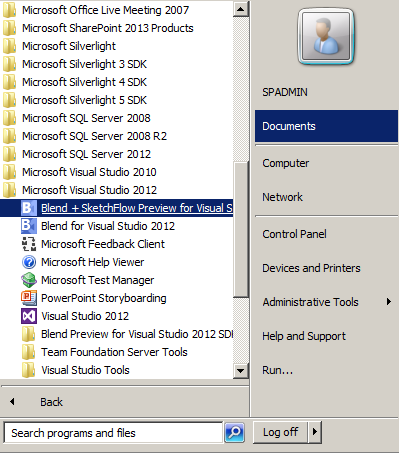
Task: Open Control Panel
Action: click(x=326, y=234)
